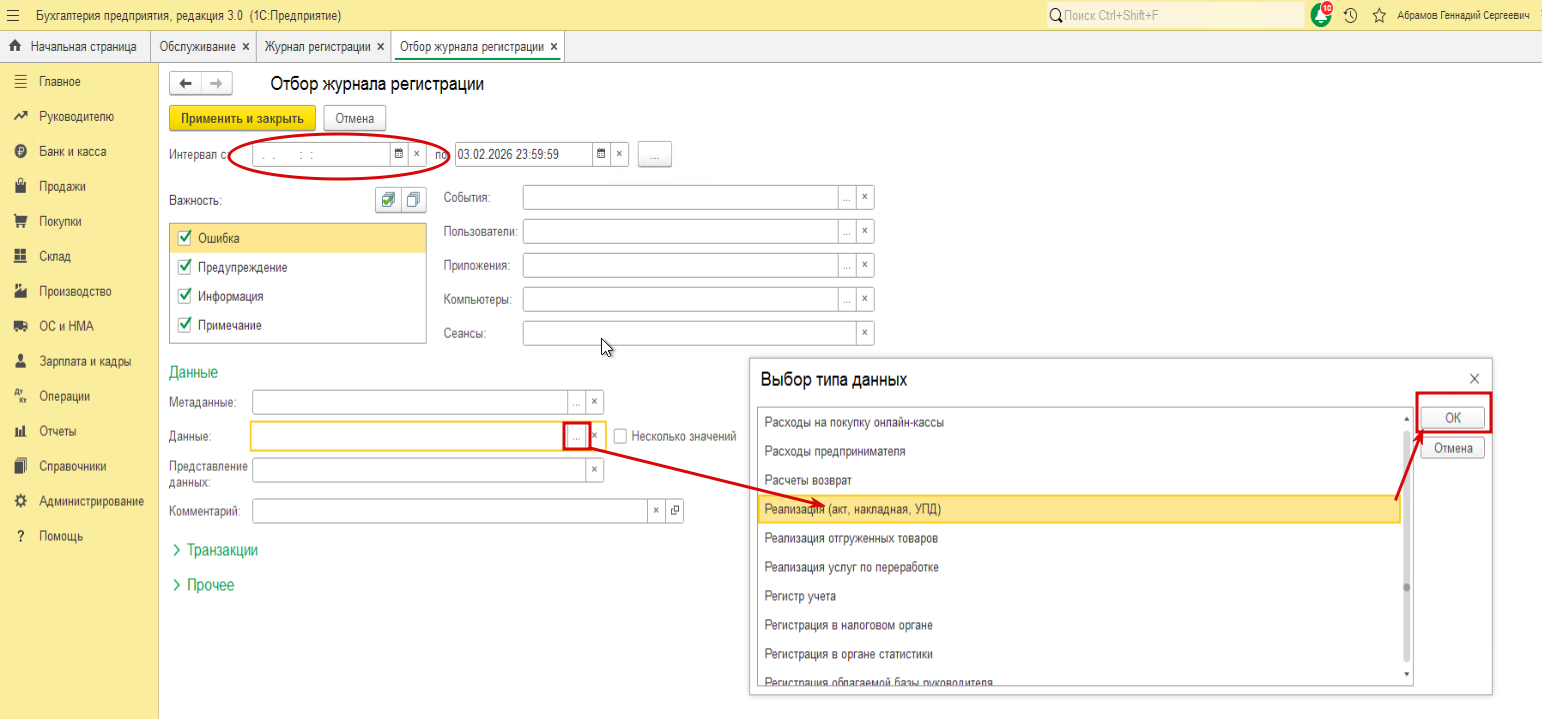This screenshot has width=1542, height=719.
Task: Uncheck all importance levels icon
Action: click(x=413, y=200)
